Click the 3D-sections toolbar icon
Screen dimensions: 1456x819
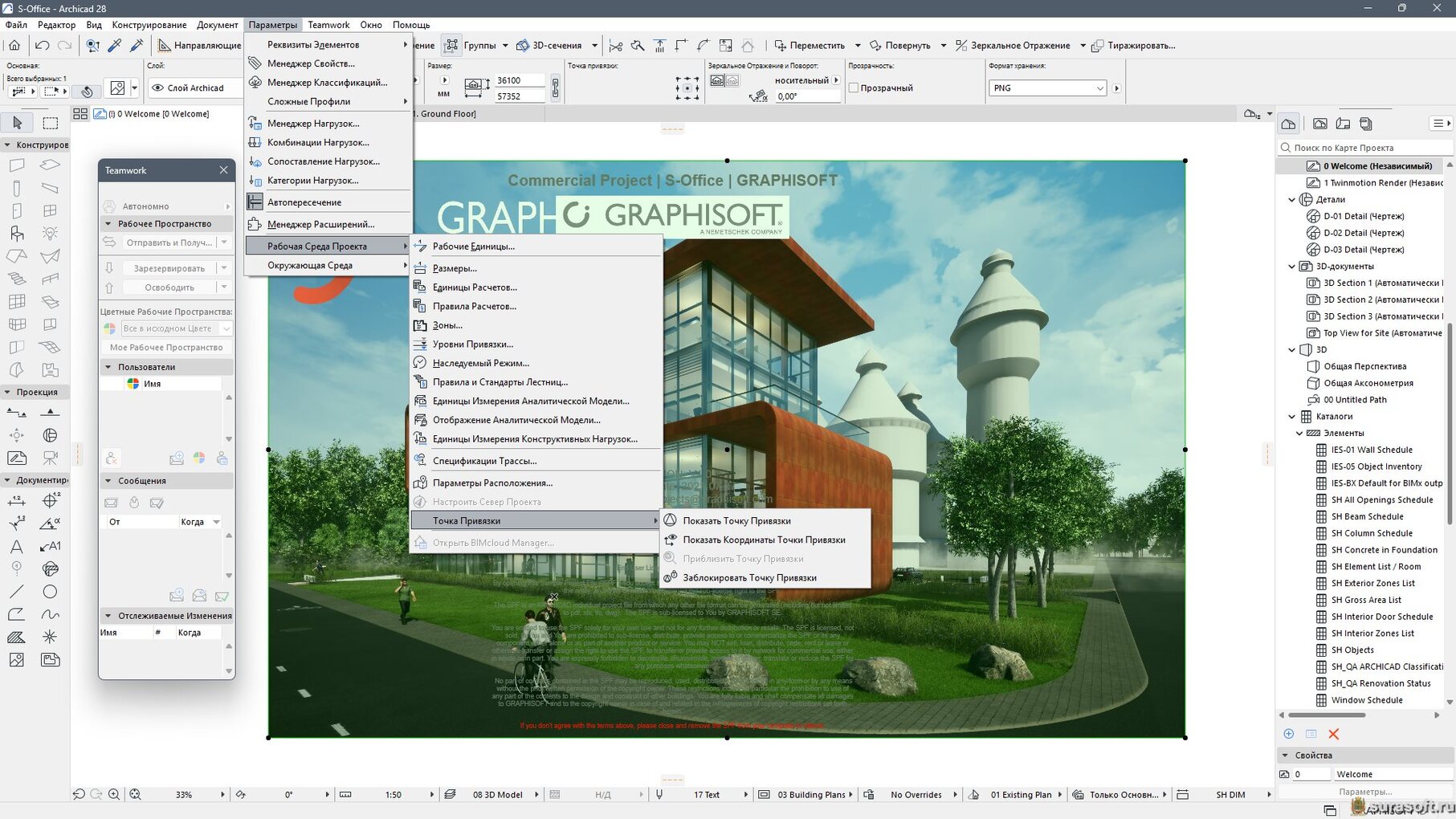click(x=523, y=46)
